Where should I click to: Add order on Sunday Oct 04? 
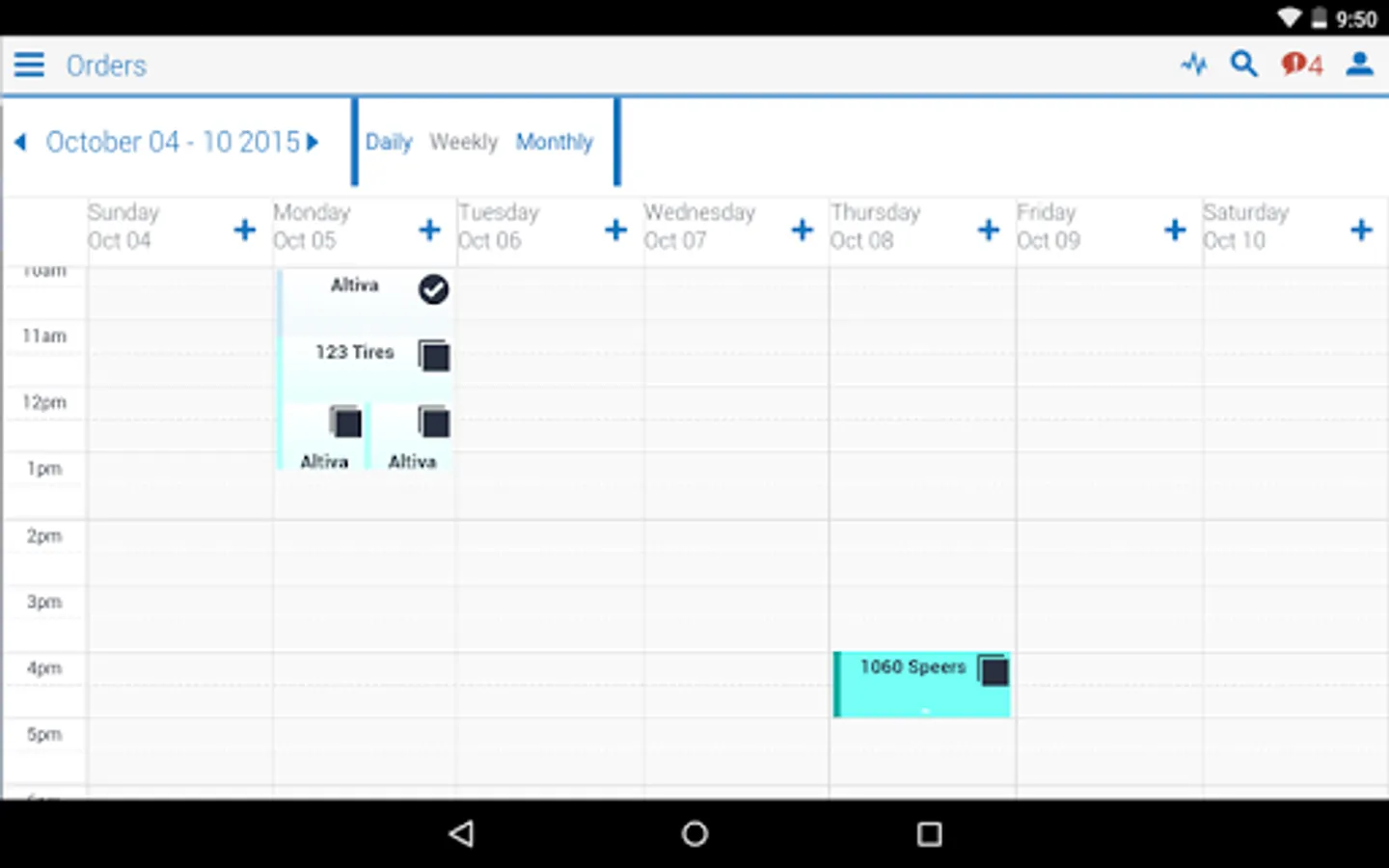click(x=245, y=230)
